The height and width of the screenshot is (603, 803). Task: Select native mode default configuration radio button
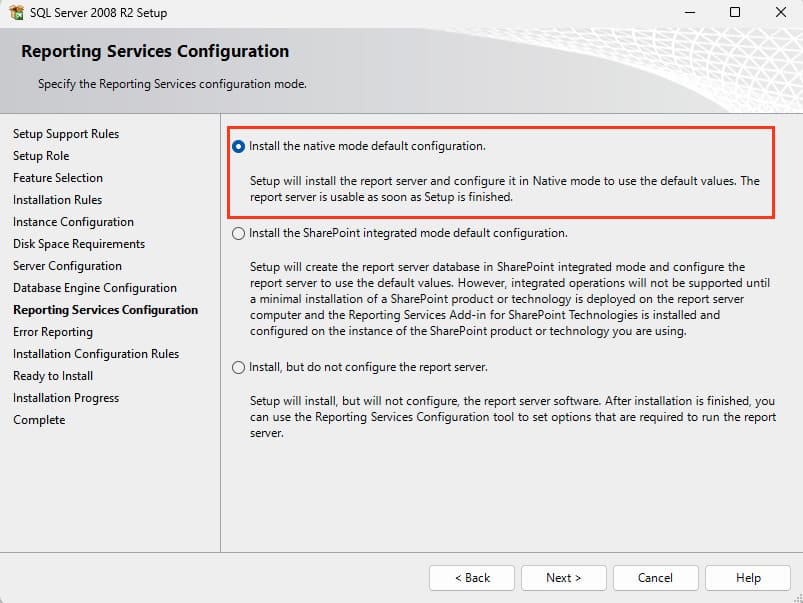(238, 146)
